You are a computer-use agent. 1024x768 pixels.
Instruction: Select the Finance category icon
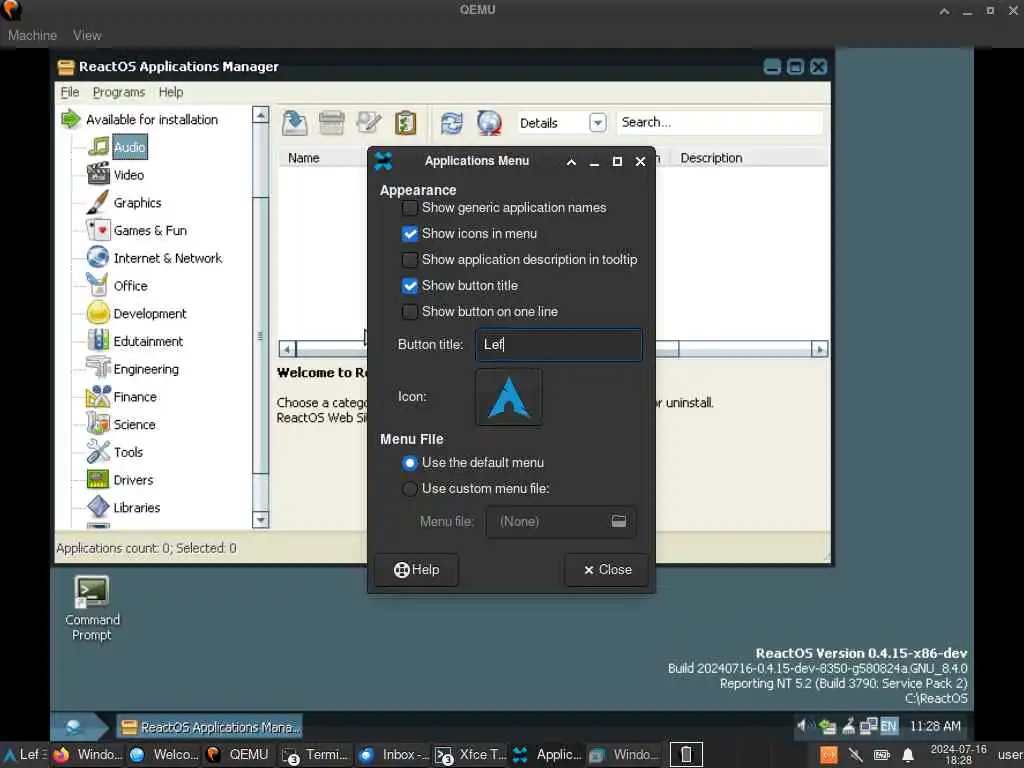[x=98, y=396]
